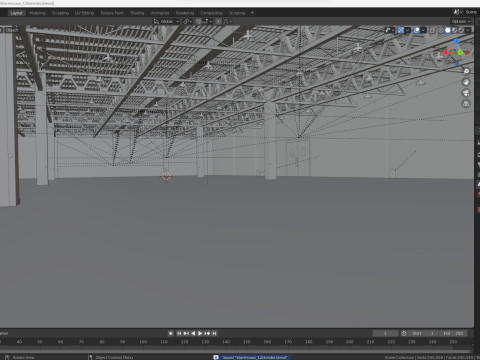Open the Sculpting workspace tab
The image size is (480, 360).
click(60, 13)
